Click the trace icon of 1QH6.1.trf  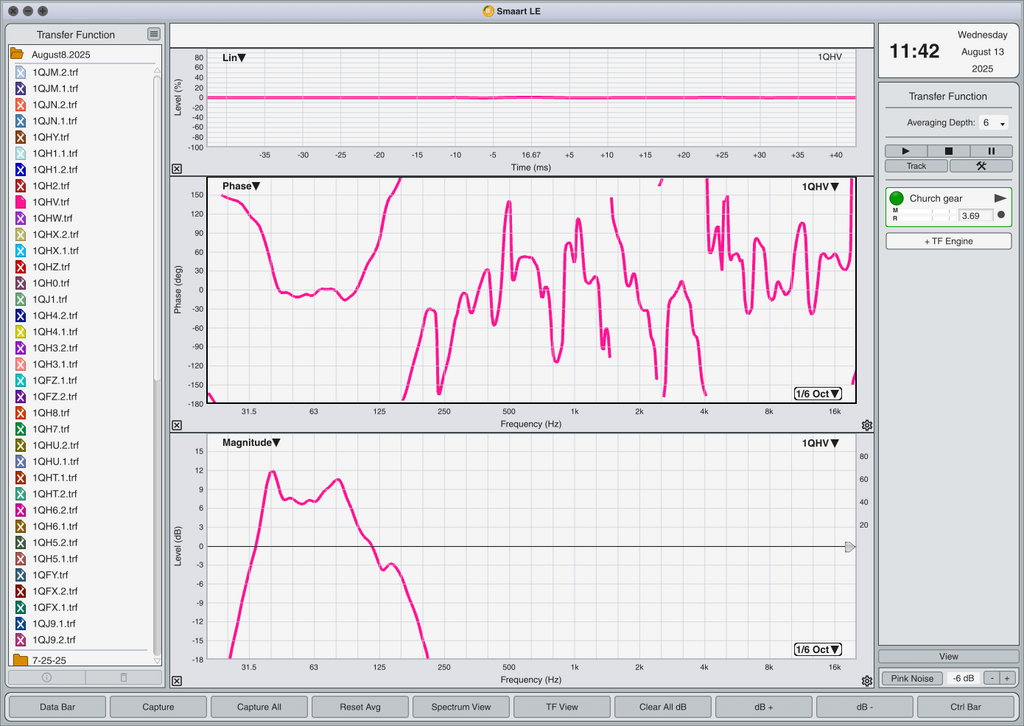coord(20,526)
